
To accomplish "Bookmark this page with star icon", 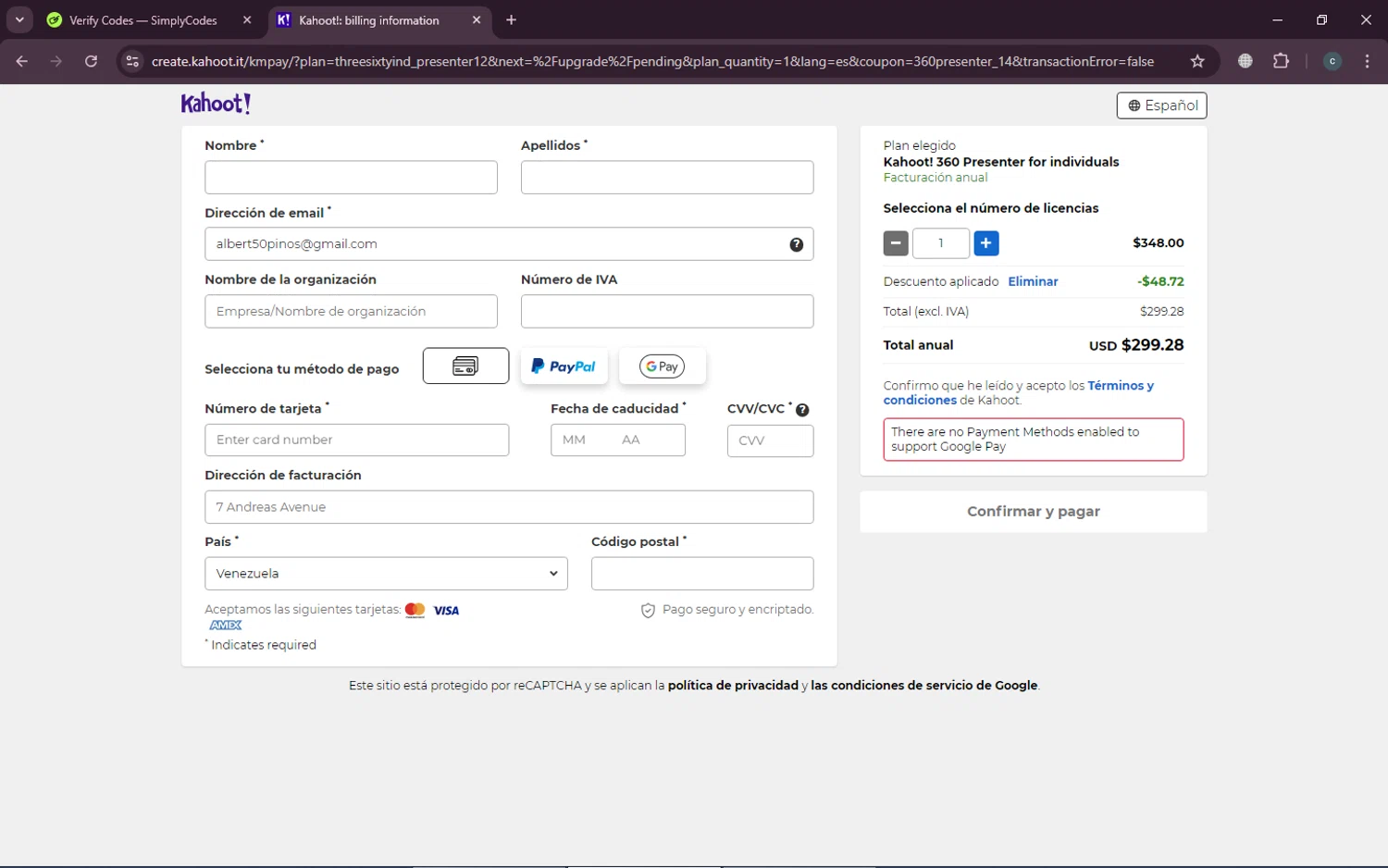I will pos(1197,61).
